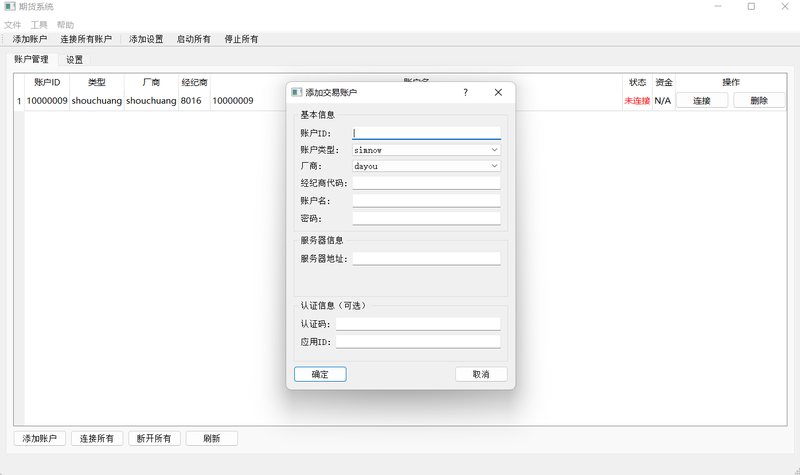Click the bottom 连接所有 button
800x475 pixels.
click(x=97, y=439)
